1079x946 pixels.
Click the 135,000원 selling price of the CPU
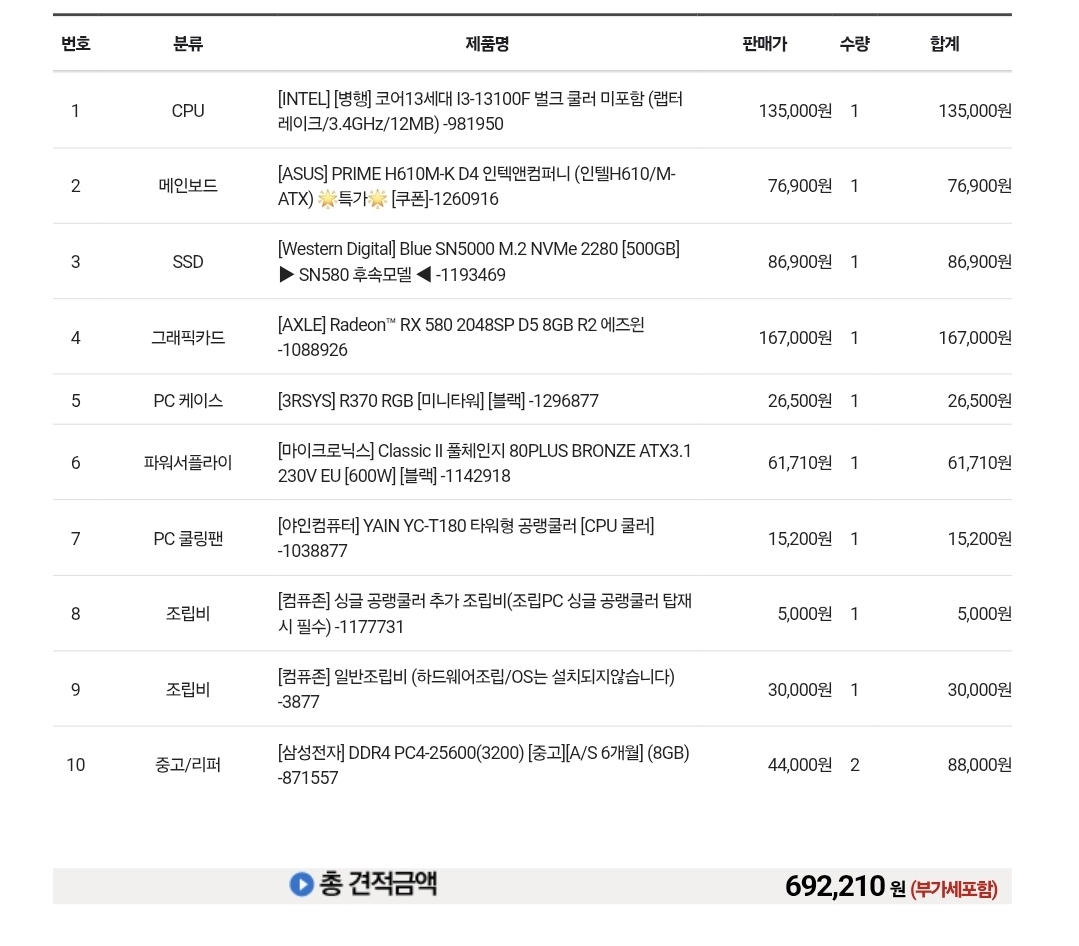pos(795,111)
